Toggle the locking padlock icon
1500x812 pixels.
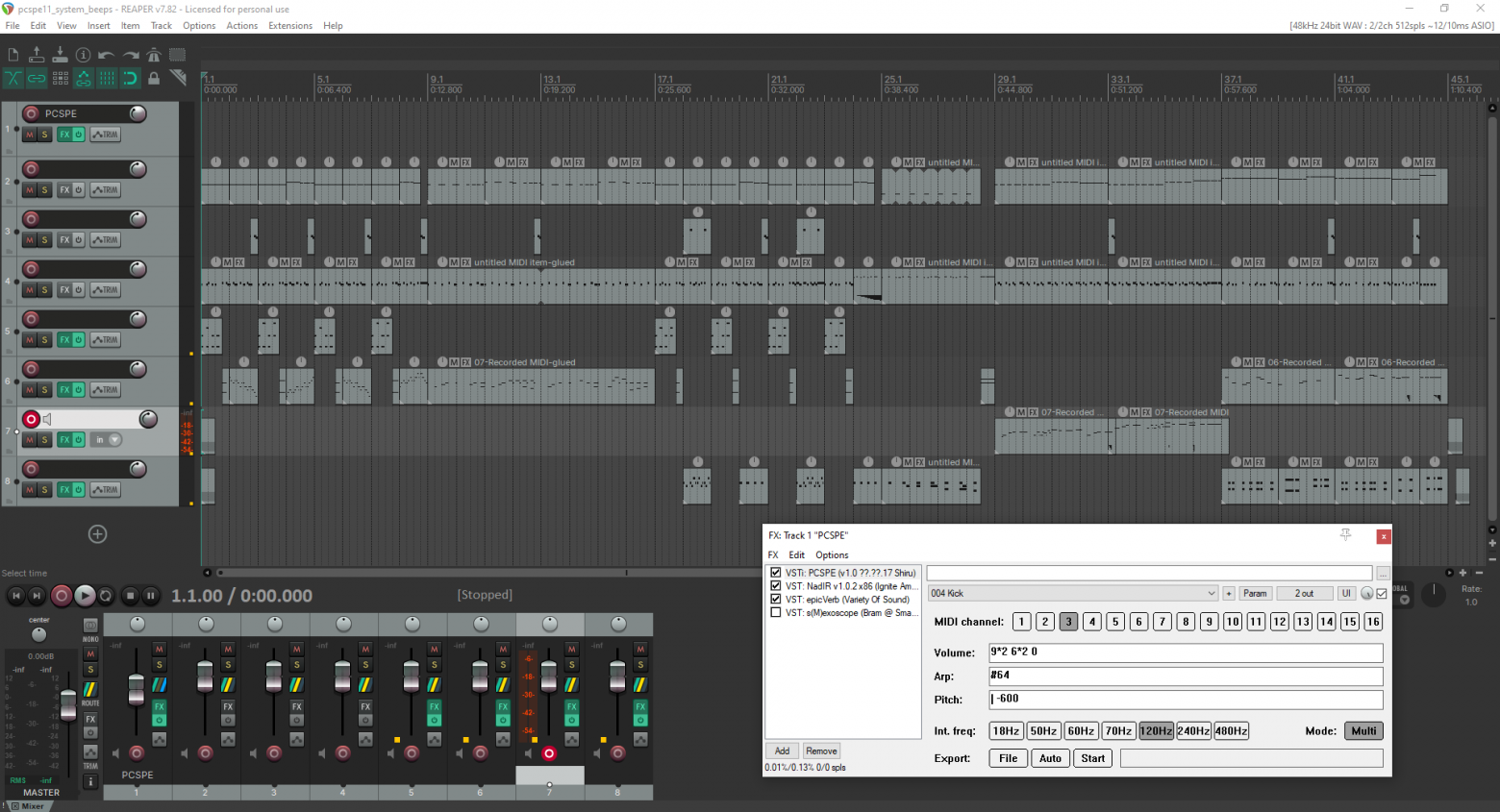[x=154, y=78]
